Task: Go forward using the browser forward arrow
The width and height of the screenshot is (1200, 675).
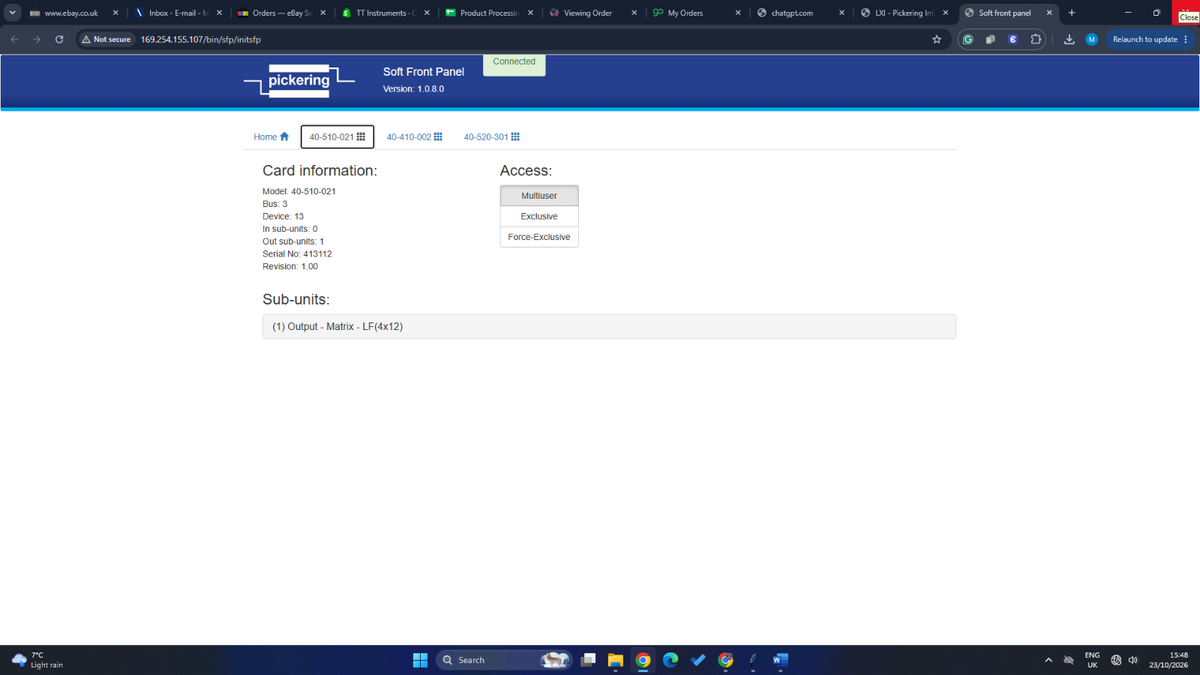Action: (37, 40)
